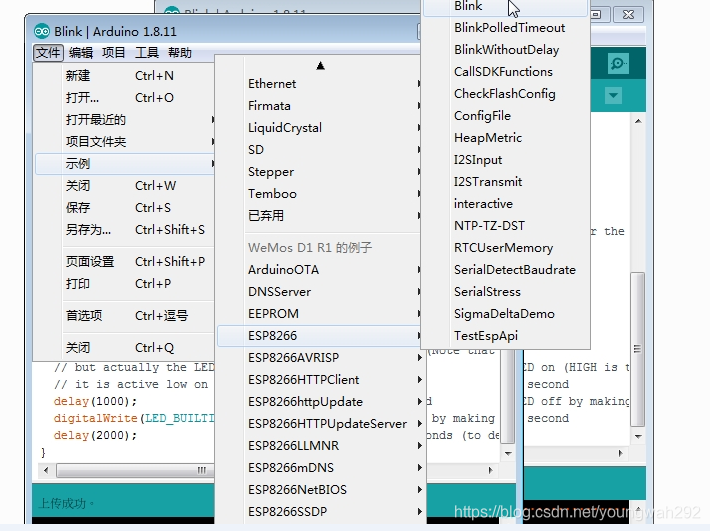Select the NTP-TZ-DST example
The width and height of the screenshot is (710, 531).
coord(506,226)
